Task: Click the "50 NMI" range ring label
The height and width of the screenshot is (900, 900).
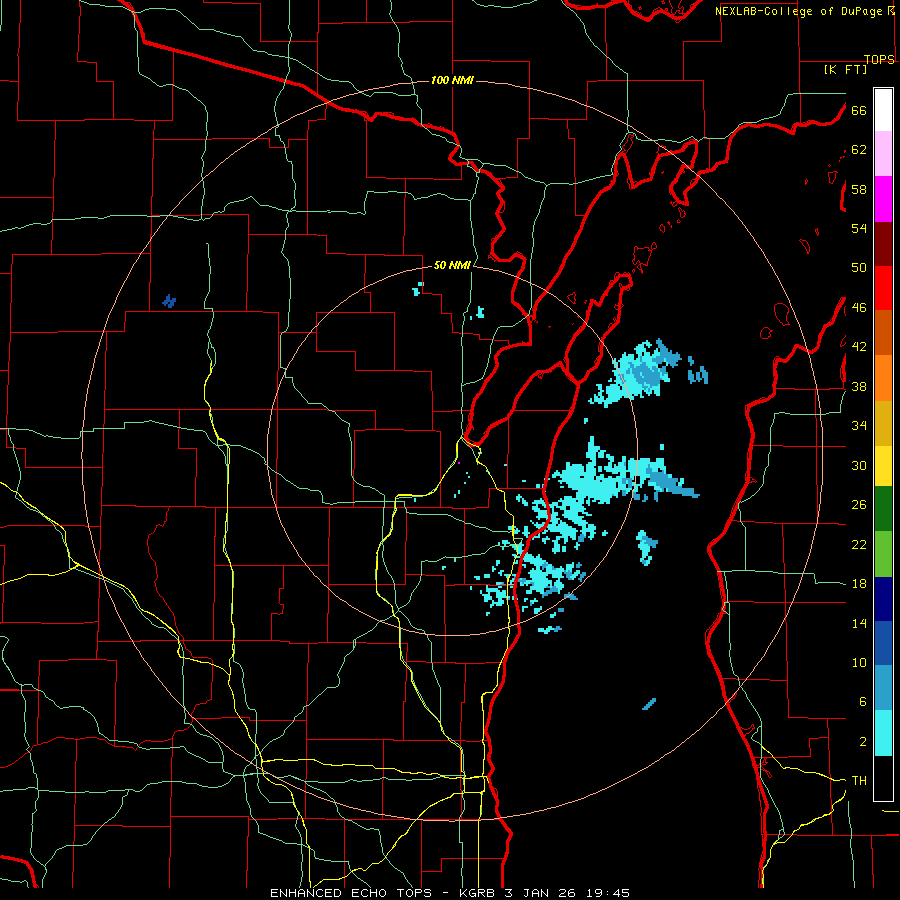Action: (452, 265)
